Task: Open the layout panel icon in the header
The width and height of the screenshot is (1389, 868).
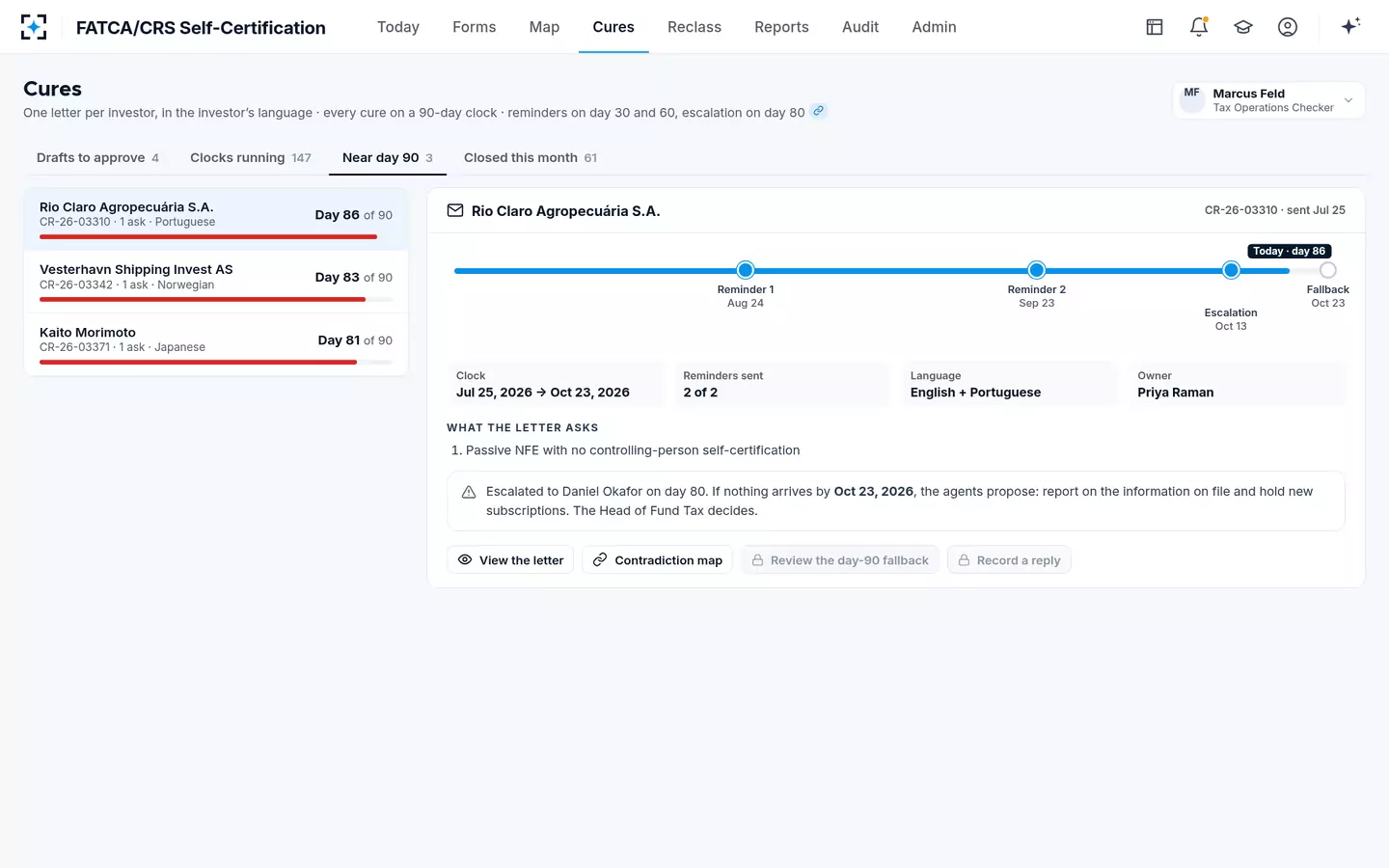Action: click(1155, 27)
